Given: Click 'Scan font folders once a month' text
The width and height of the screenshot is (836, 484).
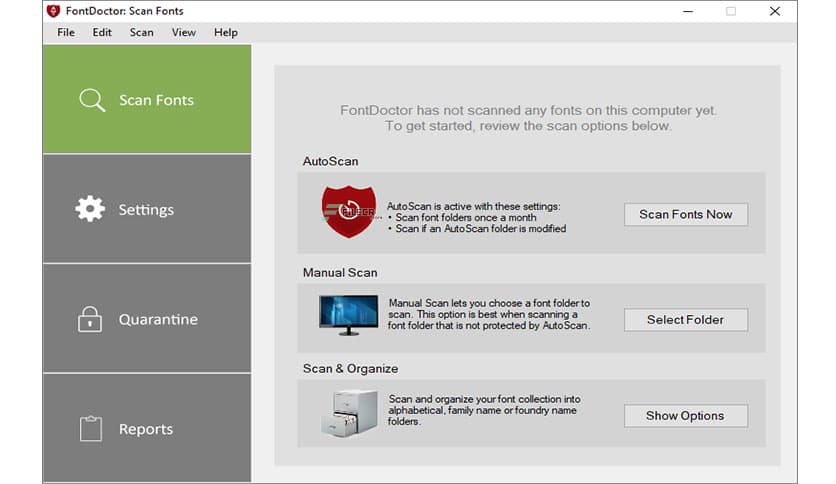Looking at the screenshot, I should click(x=466, y=217).
